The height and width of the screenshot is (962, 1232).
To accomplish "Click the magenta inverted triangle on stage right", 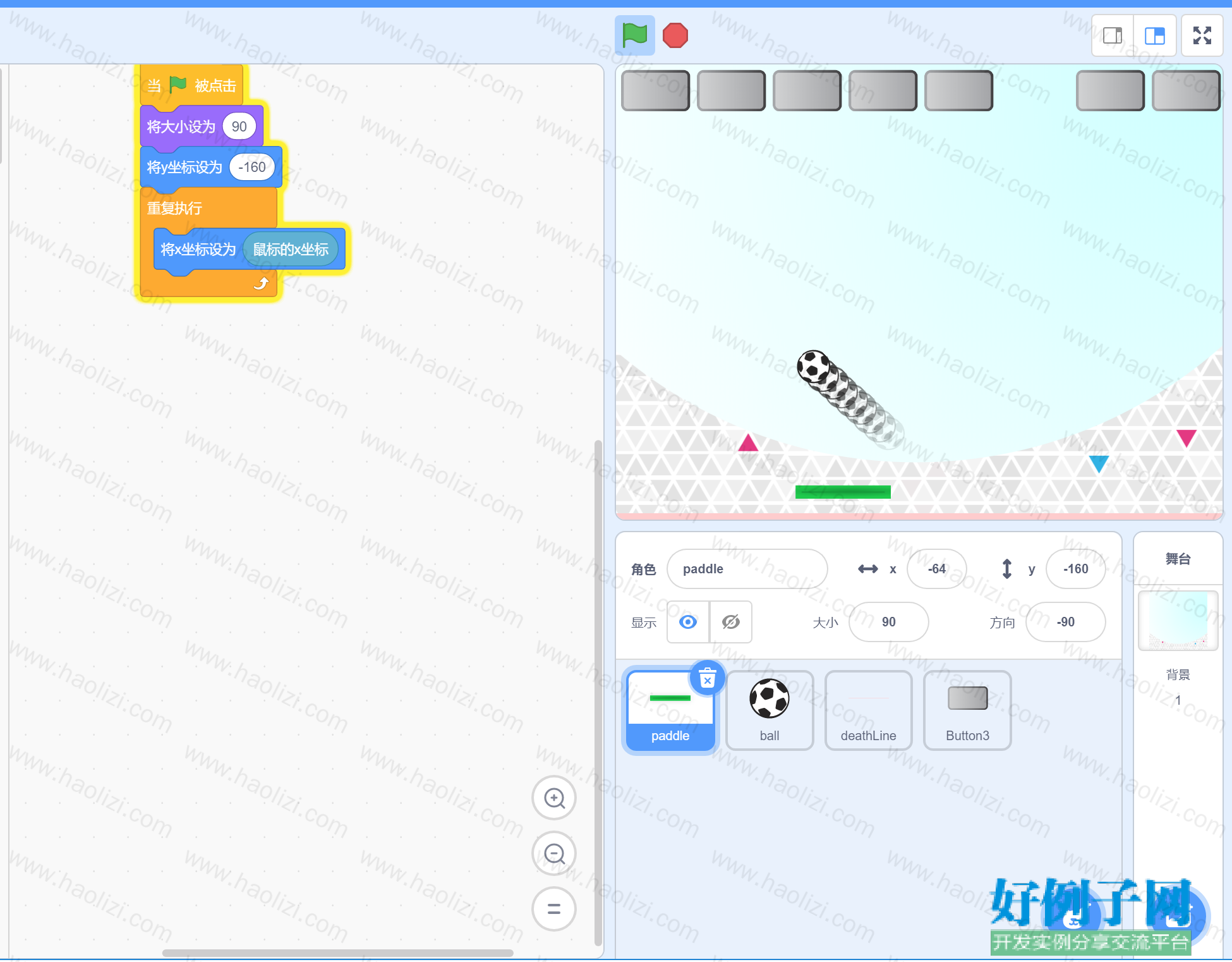I will tap(1187, 438).
